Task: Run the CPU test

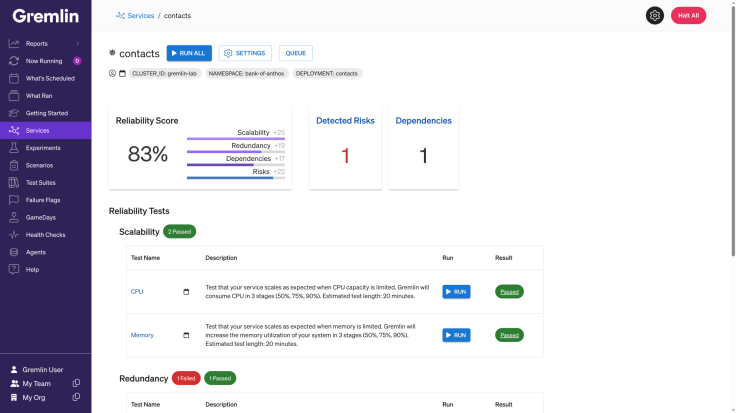Action: (x=456, y=291)
